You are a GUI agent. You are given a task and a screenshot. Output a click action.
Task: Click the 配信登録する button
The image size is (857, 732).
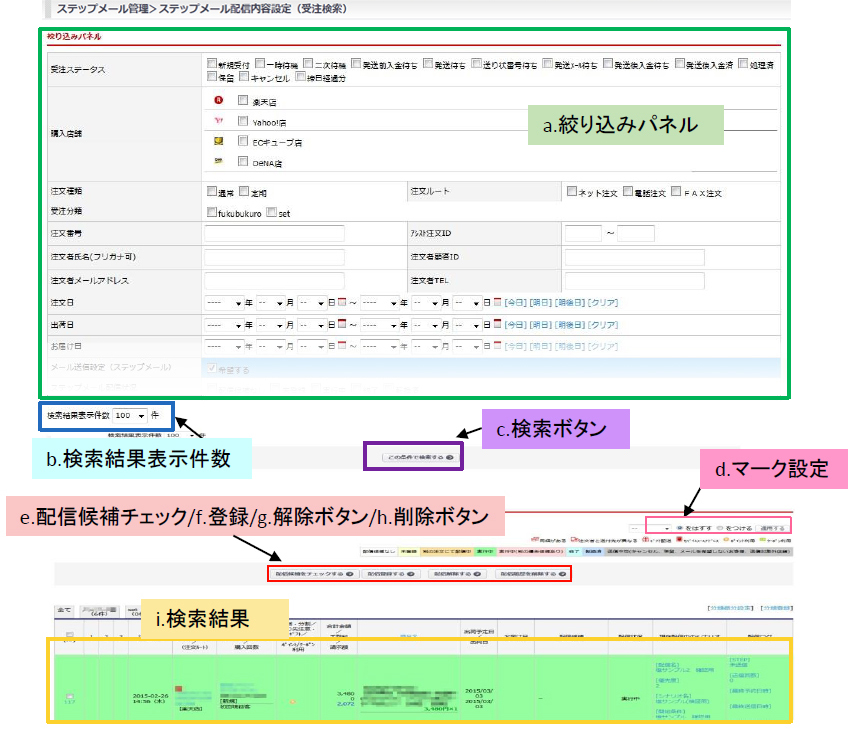(x=391, y=574)
